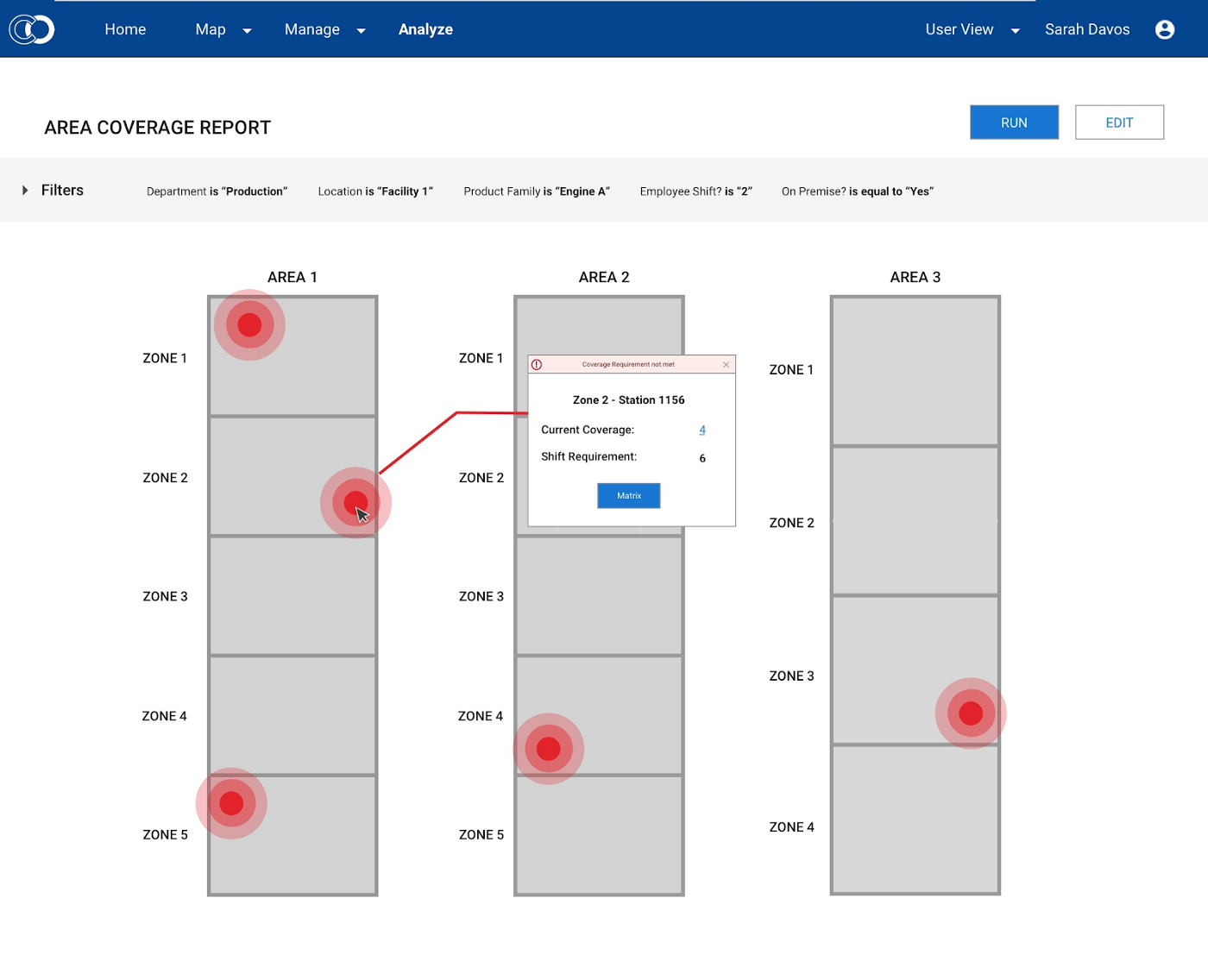The width and height of the screenshot is (1208, 980).
Task: Click the RUN button
Action: (x=1013, y=122)
